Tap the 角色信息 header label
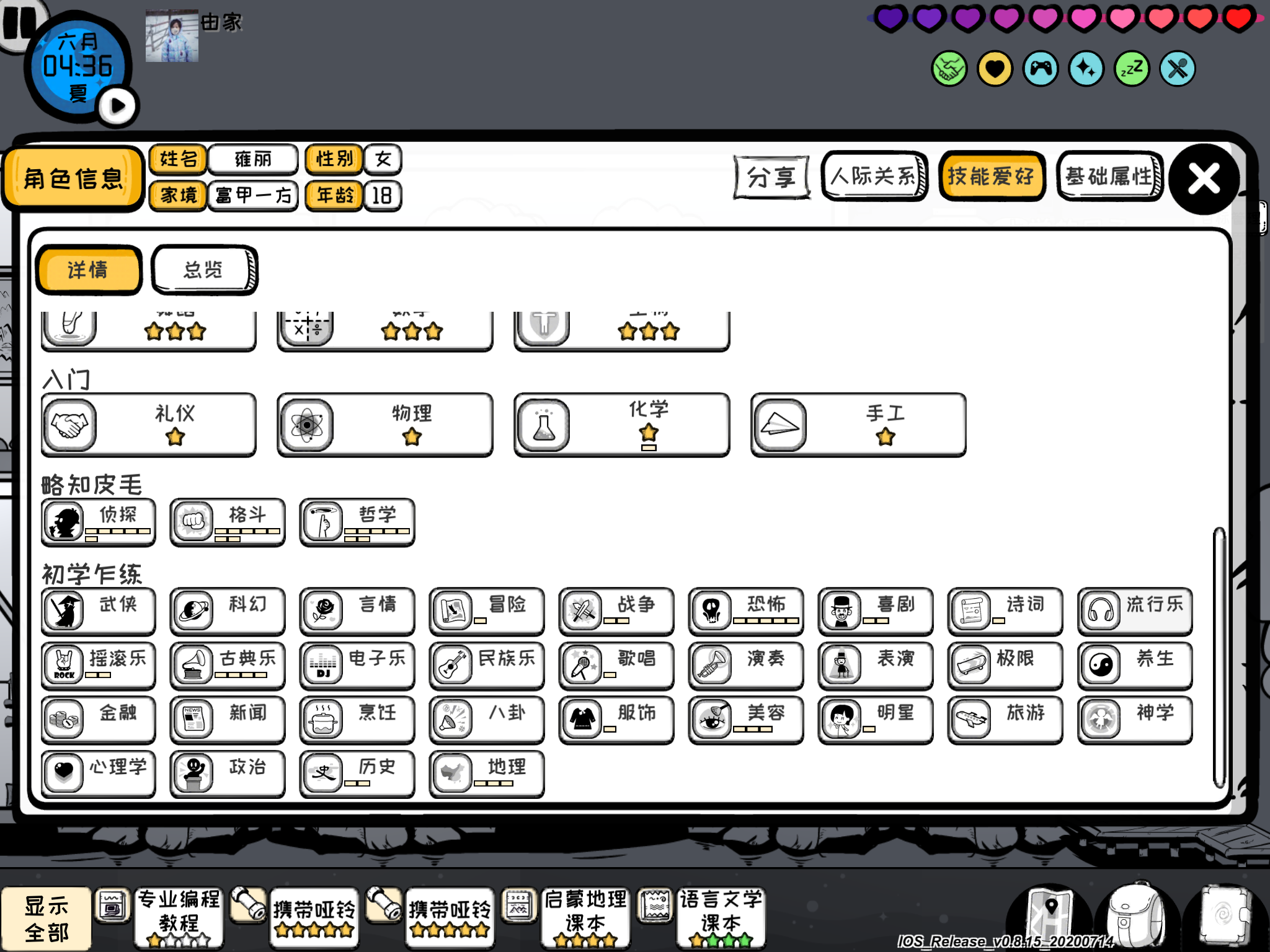 click(73, 179)
